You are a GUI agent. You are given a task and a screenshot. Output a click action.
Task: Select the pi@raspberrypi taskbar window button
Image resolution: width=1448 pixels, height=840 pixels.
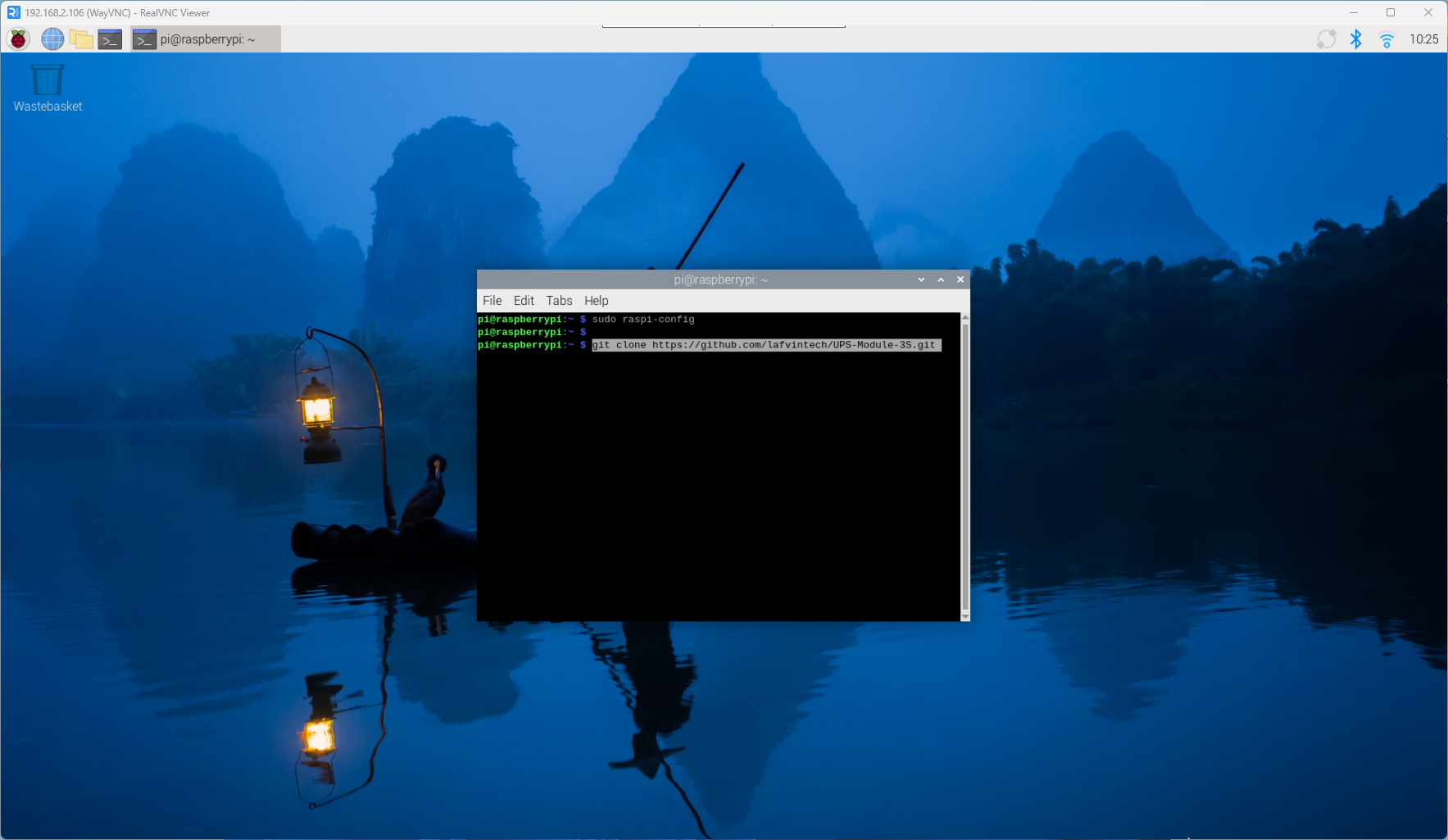point(206,39)
